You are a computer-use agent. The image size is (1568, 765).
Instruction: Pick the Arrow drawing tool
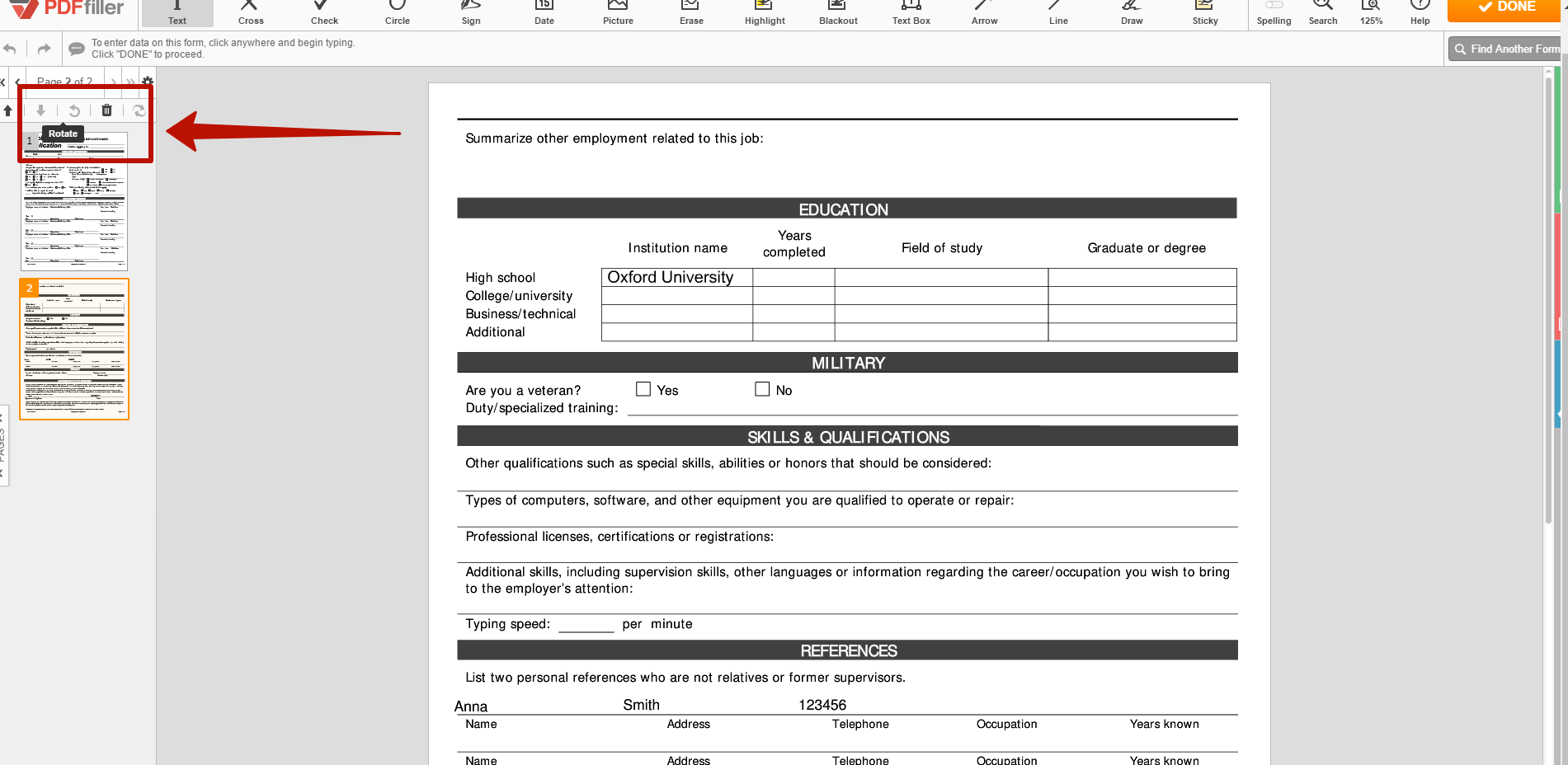[x=985, y=13]
